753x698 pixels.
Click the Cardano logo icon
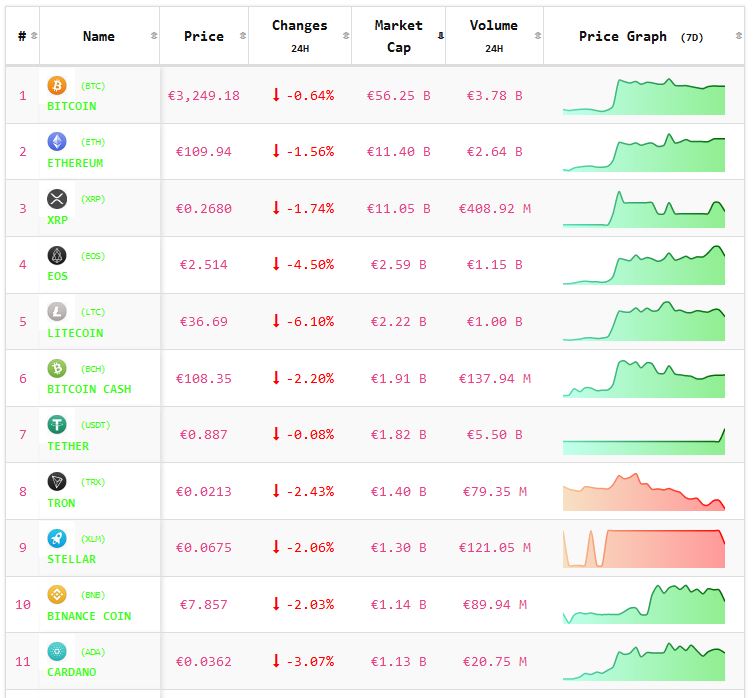point(57,651)
